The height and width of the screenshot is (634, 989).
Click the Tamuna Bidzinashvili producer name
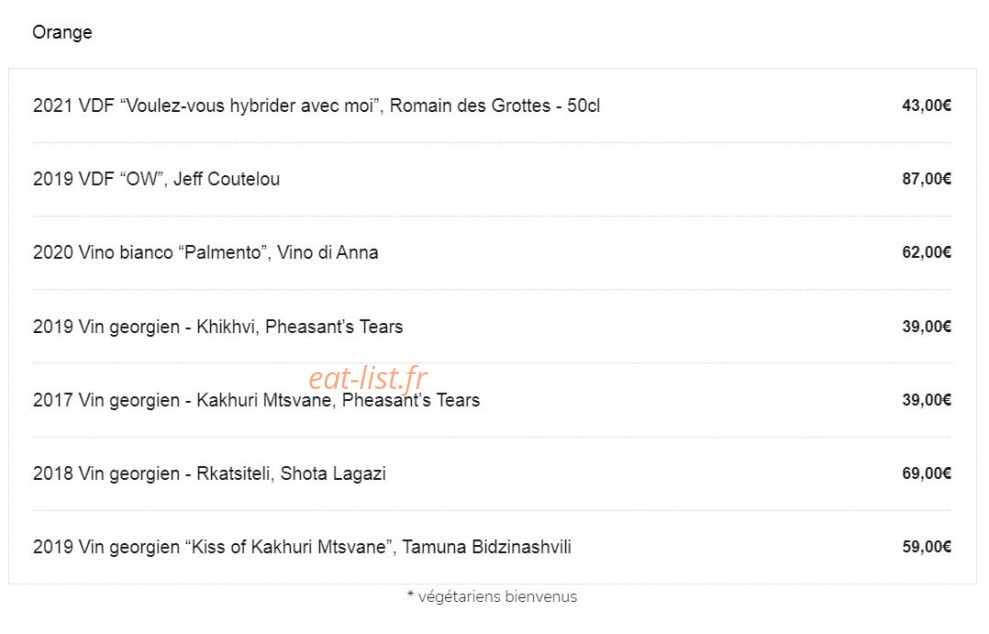(486, 547)
